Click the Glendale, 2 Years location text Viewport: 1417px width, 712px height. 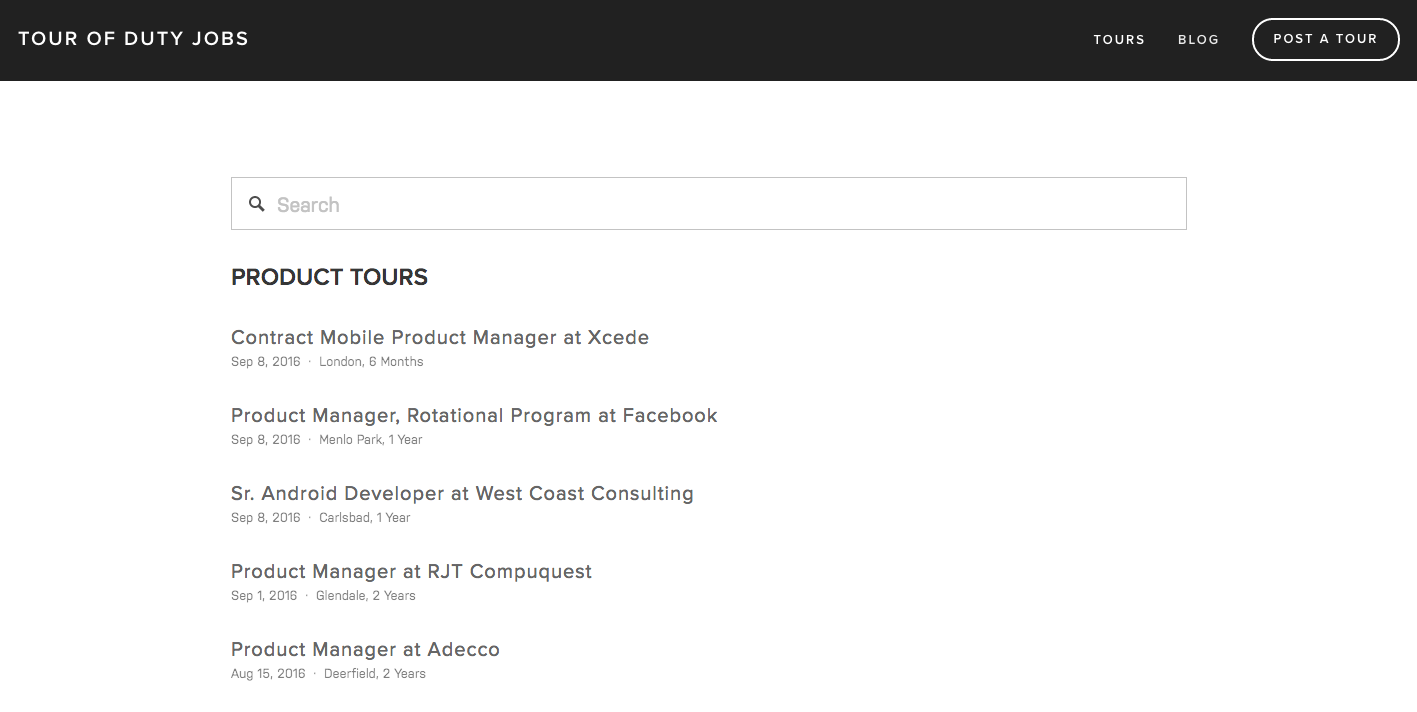(364, 595)
